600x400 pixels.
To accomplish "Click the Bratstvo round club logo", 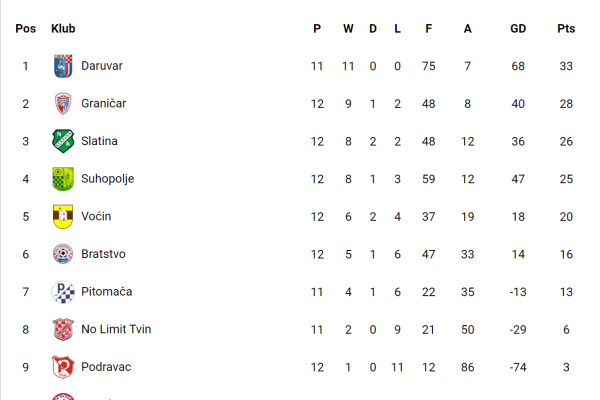I will point(63,254).
